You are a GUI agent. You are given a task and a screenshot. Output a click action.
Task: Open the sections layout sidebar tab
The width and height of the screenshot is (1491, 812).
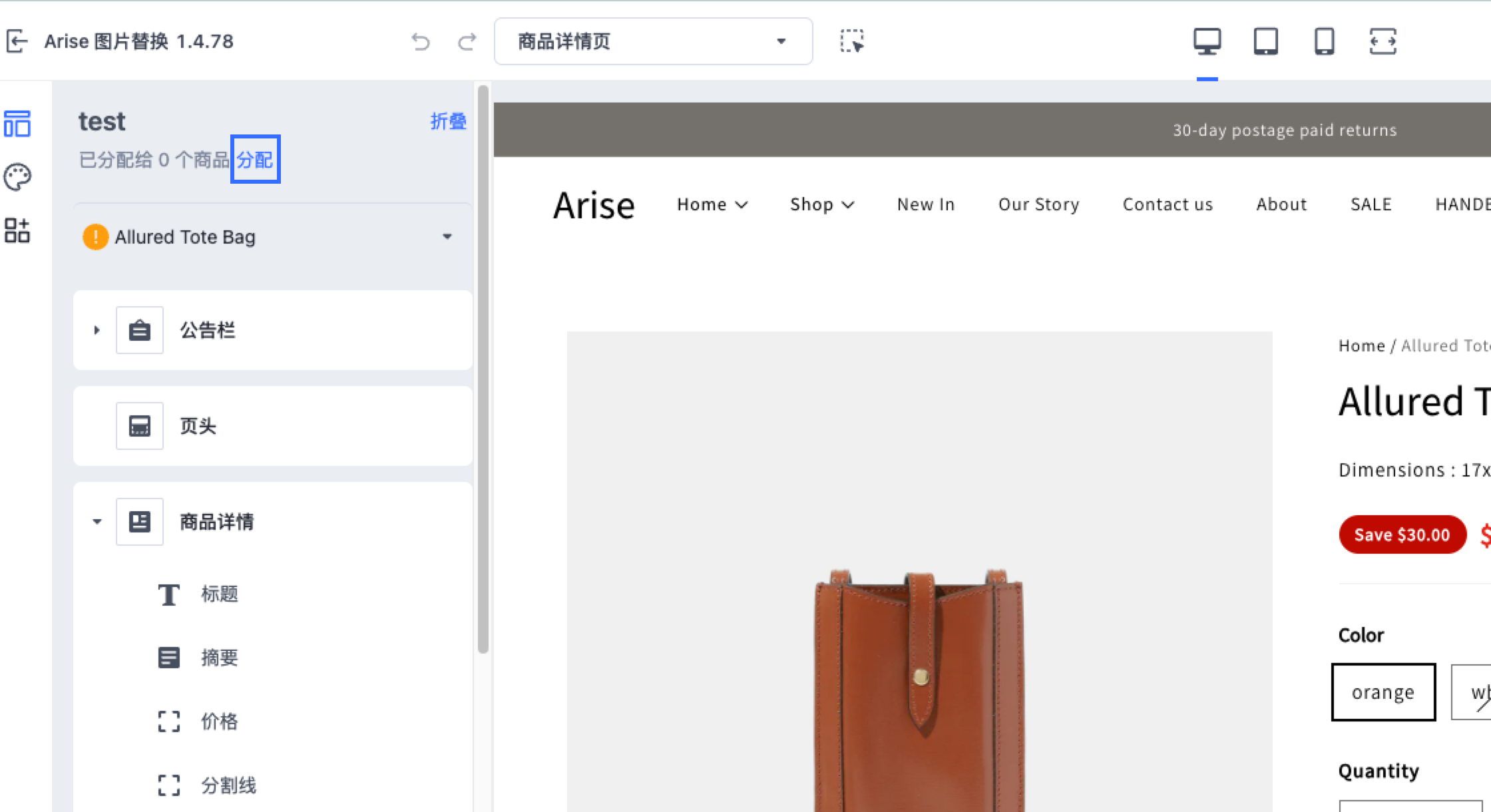17,124
